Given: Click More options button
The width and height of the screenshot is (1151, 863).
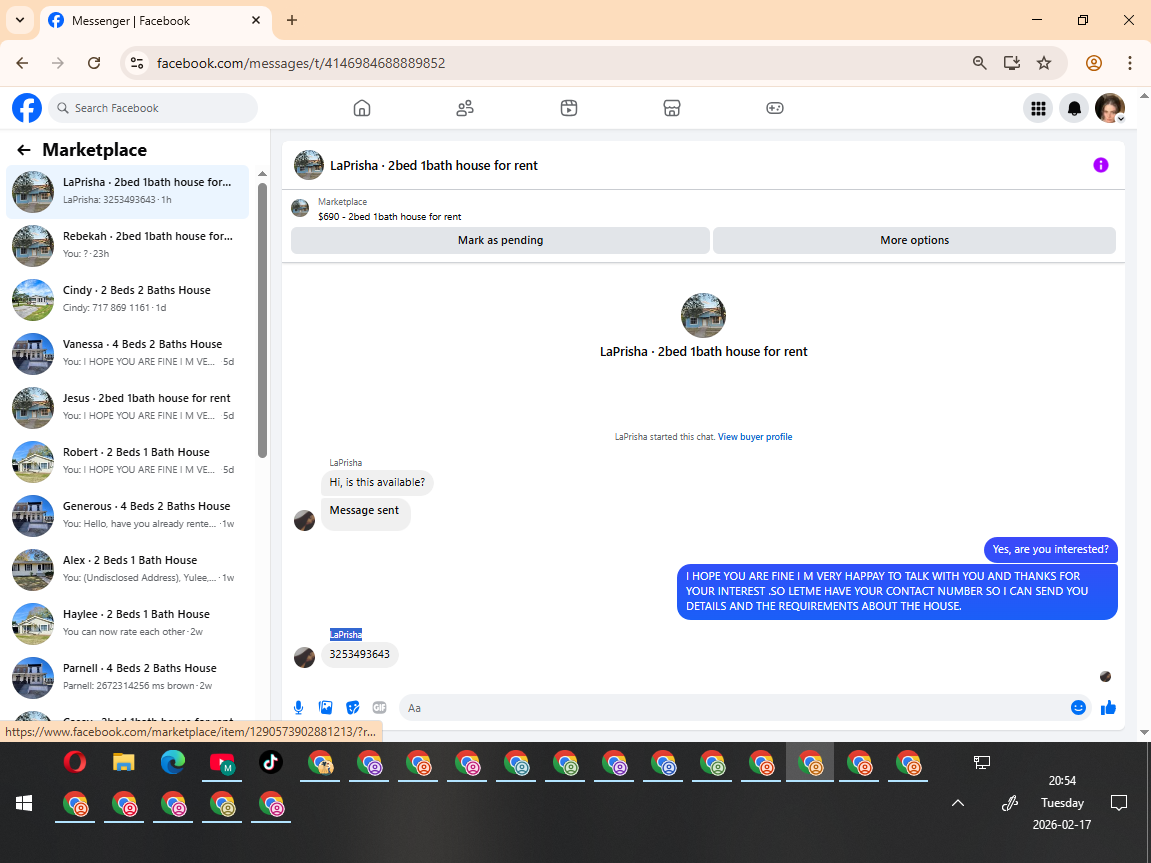Looking at the screenshot, I should [x=914, y=240].
